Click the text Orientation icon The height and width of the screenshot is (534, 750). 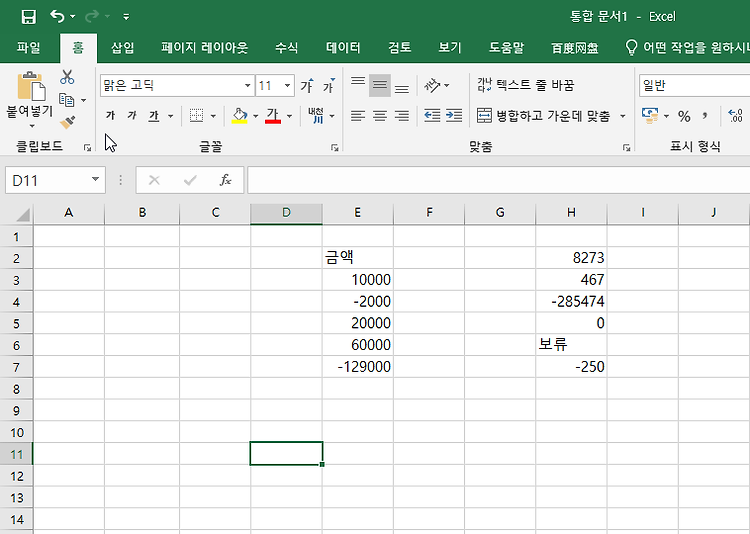click(432, 86)
